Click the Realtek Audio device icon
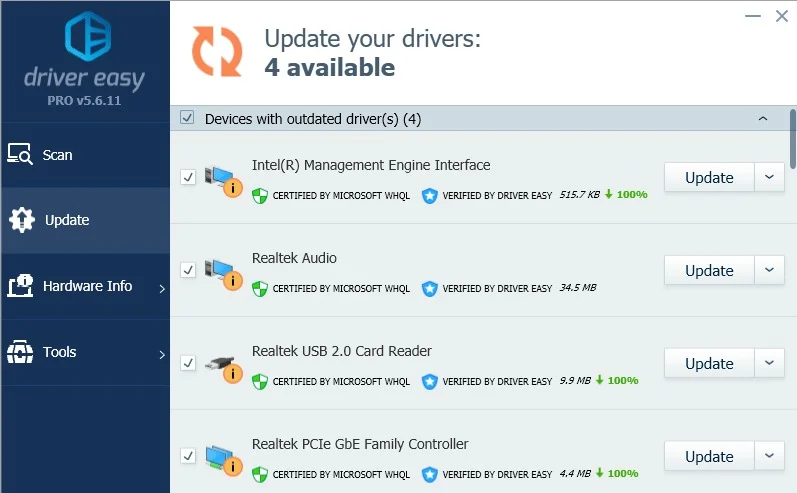This screenshot has width=797, height=493. (x=223, y=274)
